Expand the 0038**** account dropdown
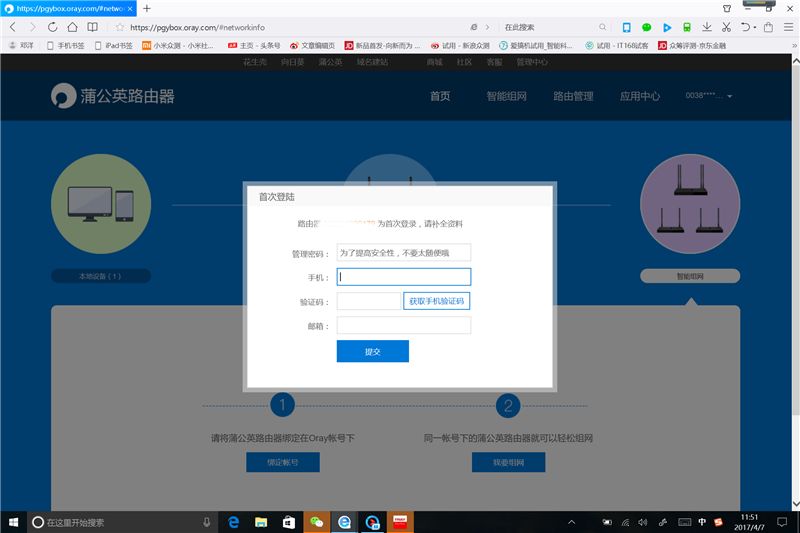Screen dimensions: 800x533 [709, 96]
